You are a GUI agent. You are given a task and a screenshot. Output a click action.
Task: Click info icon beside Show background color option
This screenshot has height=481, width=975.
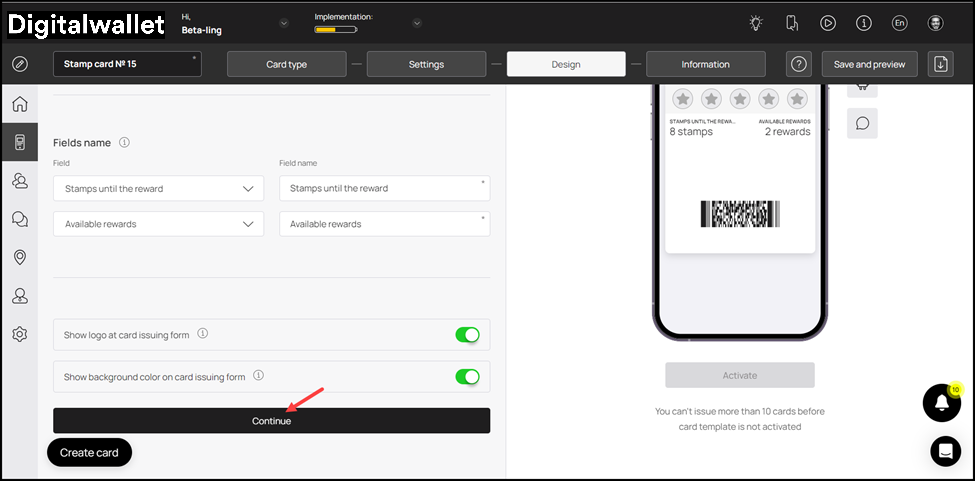coord(259,375)
